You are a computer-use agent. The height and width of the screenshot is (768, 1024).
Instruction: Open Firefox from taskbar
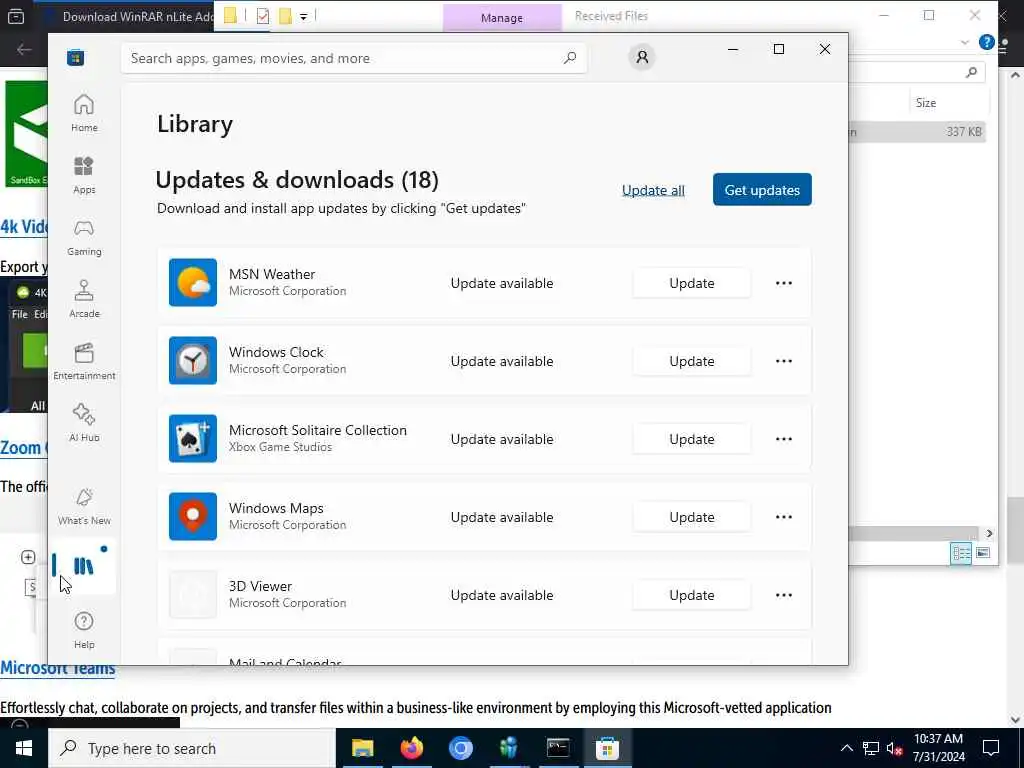pyautogui.click(x=411, y=748)
